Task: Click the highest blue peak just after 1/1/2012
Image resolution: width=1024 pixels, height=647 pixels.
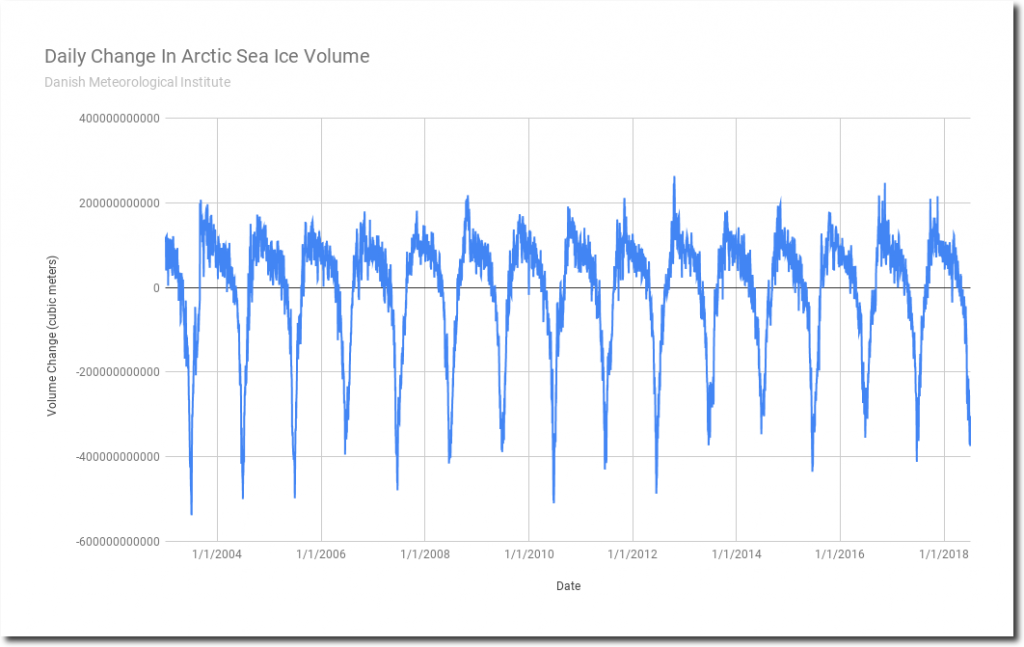Action: pos(674,178)
